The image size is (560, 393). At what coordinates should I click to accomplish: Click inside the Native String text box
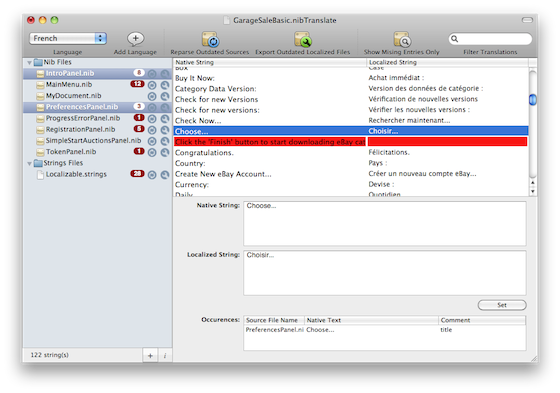(x=385, y=224)
